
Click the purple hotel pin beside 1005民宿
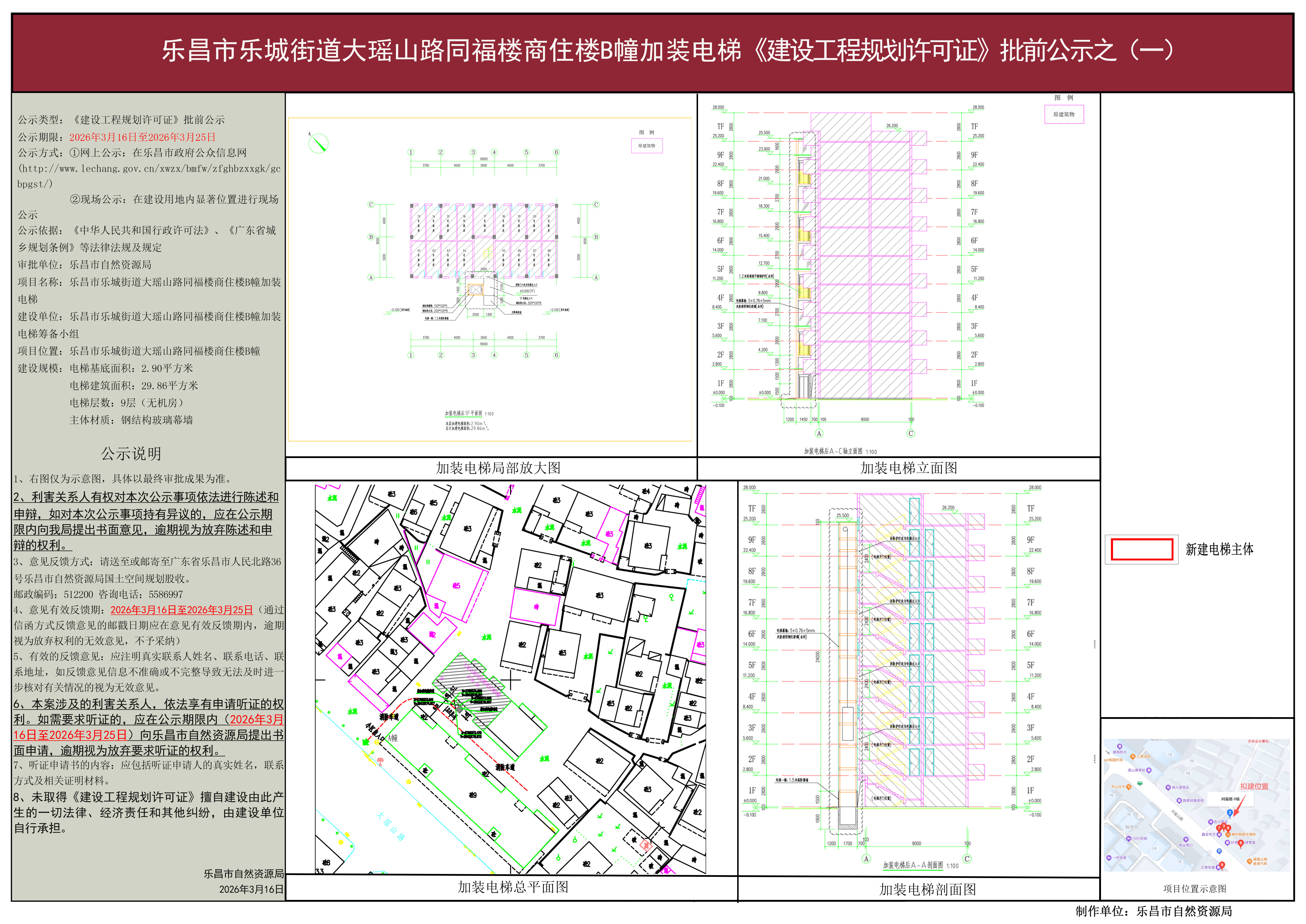(x=1129, y=838)
